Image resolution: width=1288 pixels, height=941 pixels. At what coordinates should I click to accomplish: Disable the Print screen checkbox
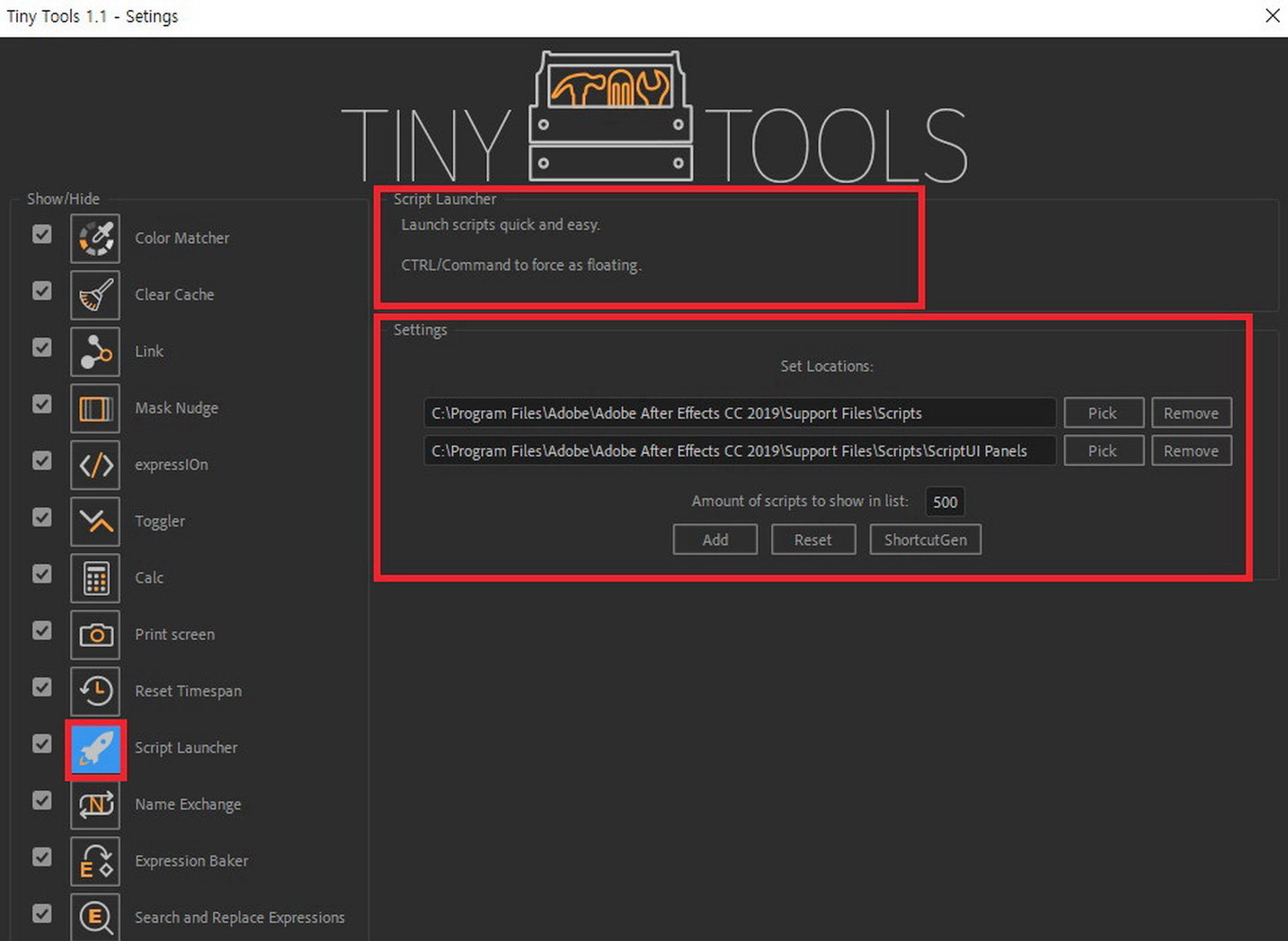coord(42,631)
